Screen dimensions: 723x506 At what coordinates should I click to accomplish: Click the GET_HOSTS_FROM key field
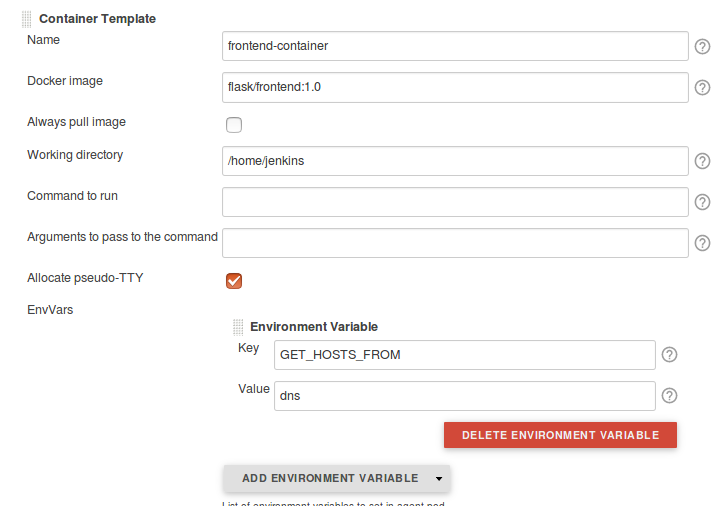[464, 355]
